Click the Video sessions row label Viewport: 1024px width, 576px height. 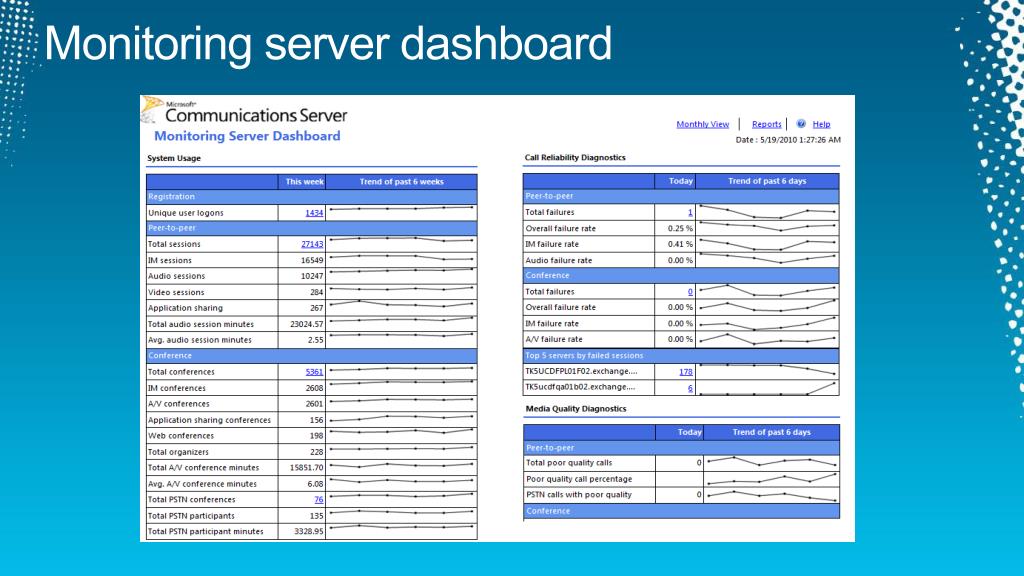pos(176,292)
